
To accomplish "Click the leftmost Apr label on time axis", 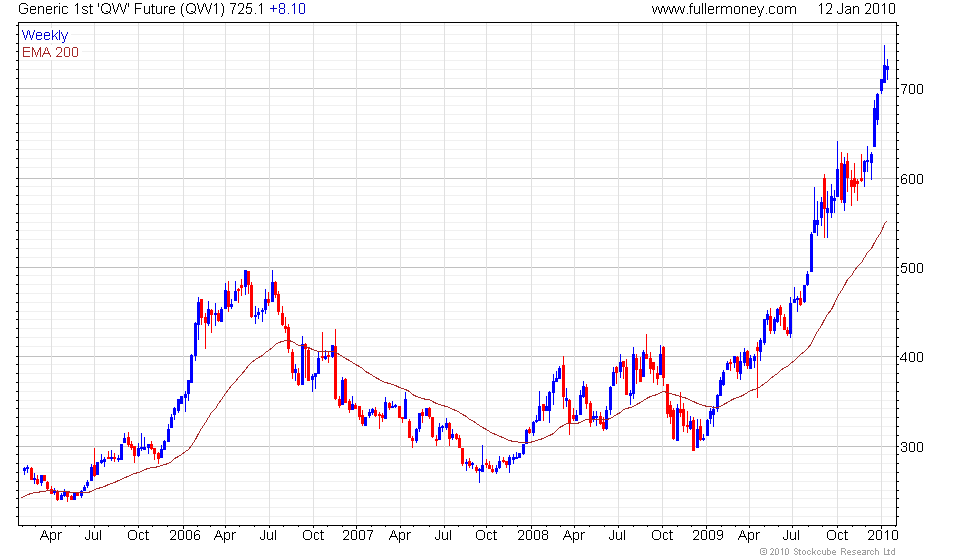I will pyautogui.click(x=51, y=534).
